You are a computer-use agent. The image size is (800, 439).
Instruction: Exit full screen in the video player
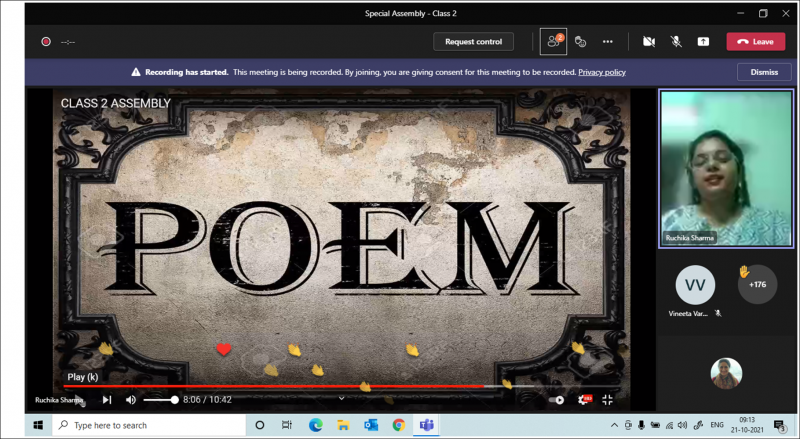tap(607, 400)
